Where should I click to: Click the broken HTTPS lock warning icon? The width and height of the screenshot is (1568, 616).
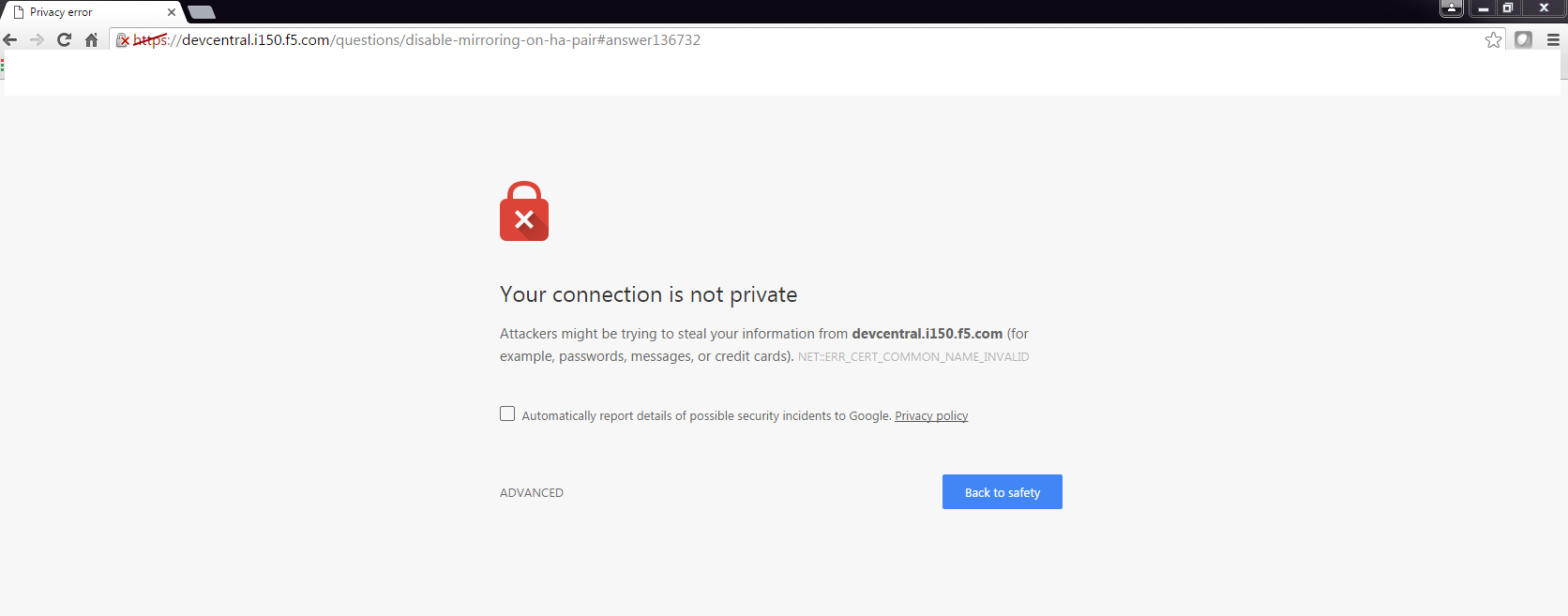tap(123, 39)
